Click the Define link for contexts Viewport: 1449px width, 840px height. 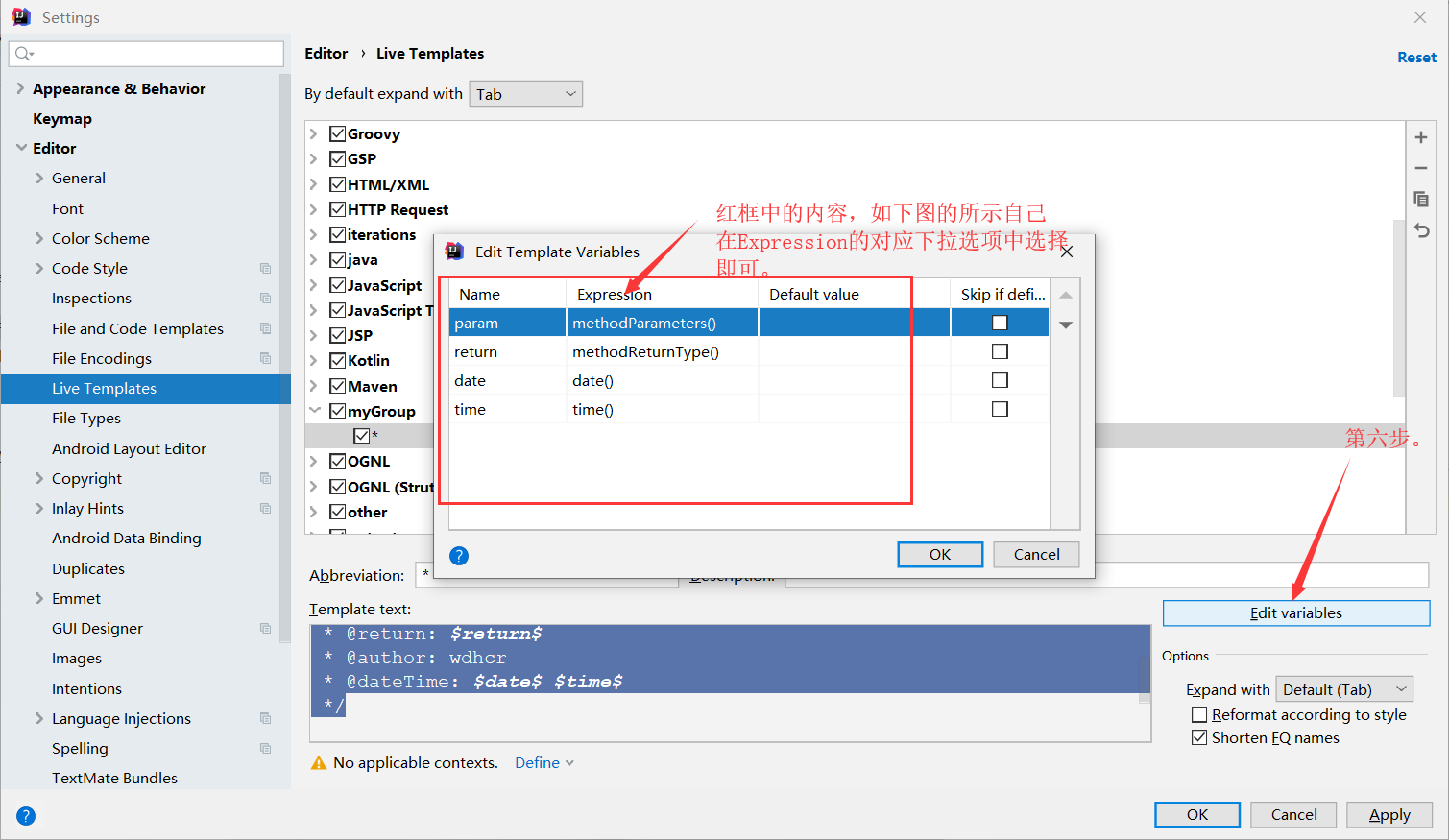click(536, 762)
